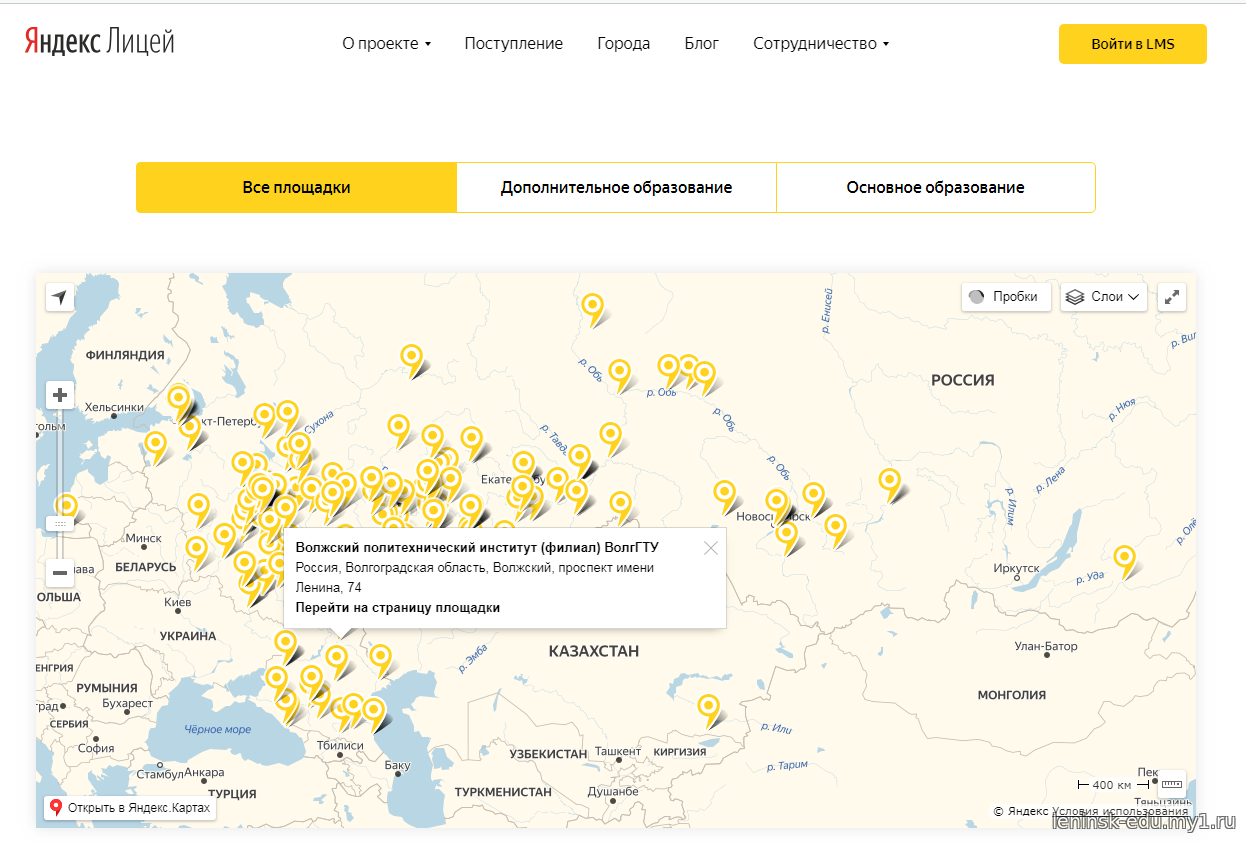
Task: Click the map pin in Киргизия
Action: pyautogui.click(x=709, y=708)
